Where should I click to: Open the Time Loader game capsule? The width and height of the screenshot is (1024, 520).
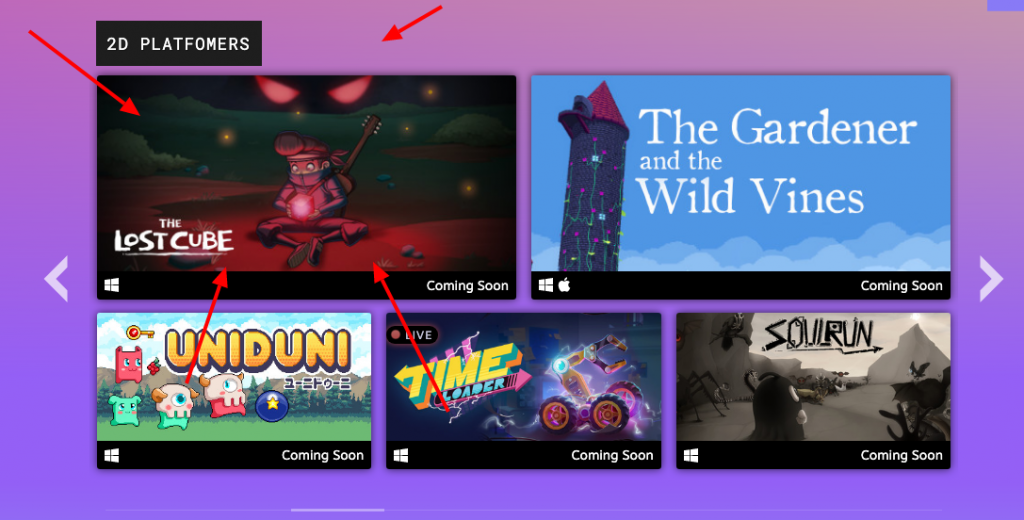(x=523, y=391)
